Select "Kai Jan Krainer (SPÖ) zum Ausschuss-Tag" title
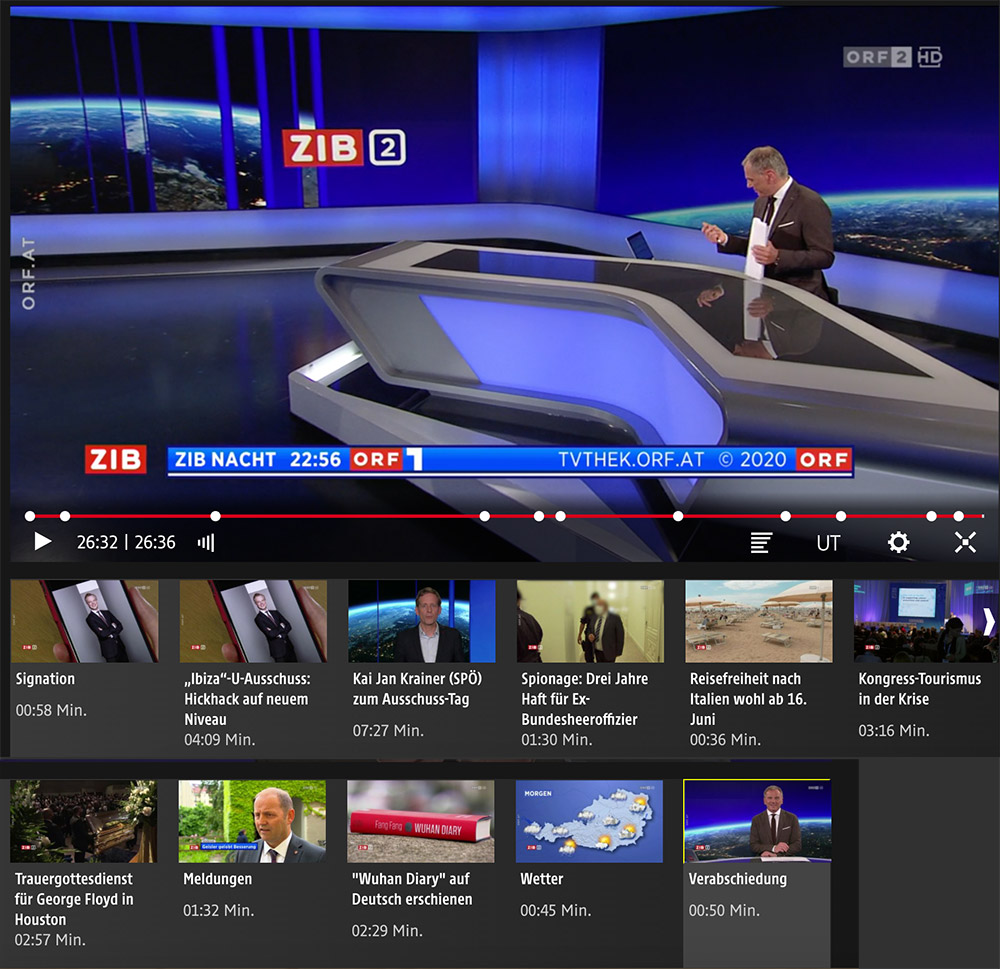The image size is (1000, 969). 417,689
